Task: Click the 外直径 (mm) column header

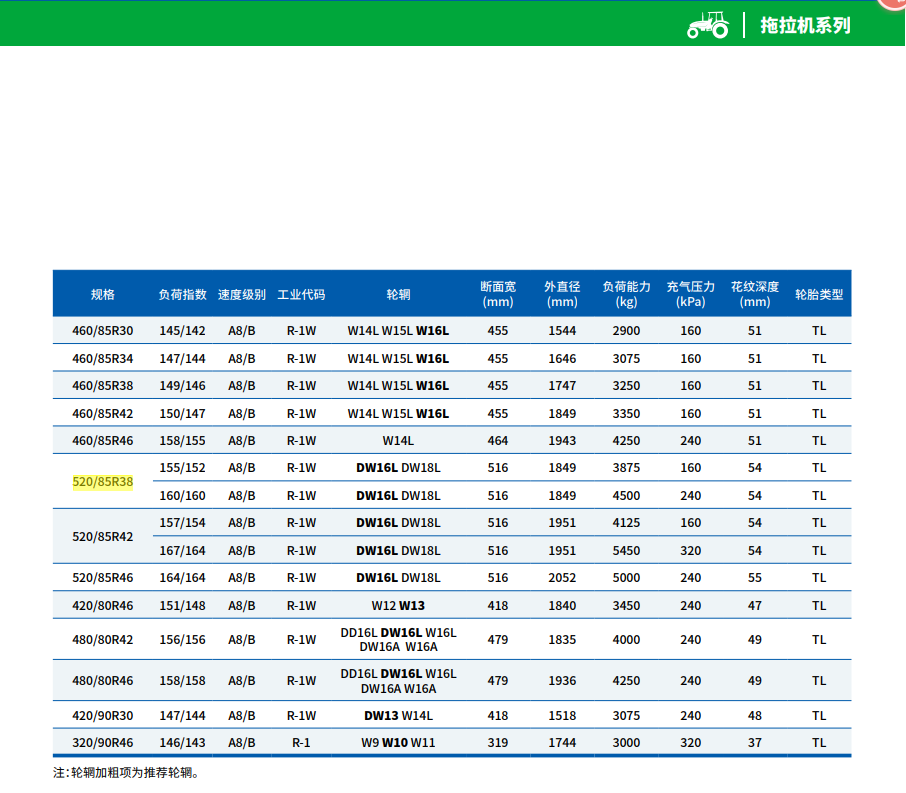Action: 562,294
